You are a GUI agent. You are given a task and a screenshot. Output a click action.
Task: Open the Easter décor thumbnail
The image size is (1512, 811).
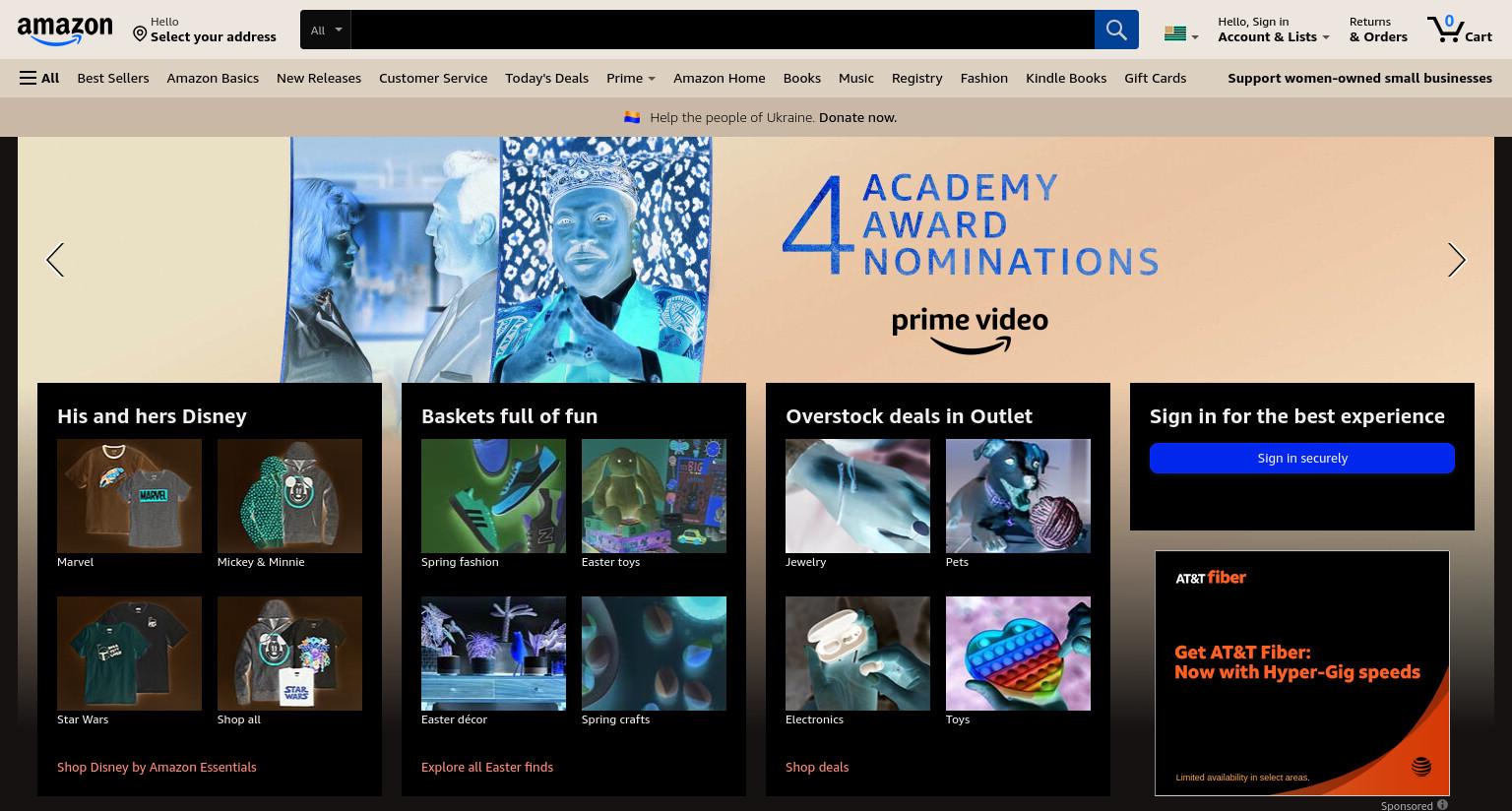click(x=493, y=654)
